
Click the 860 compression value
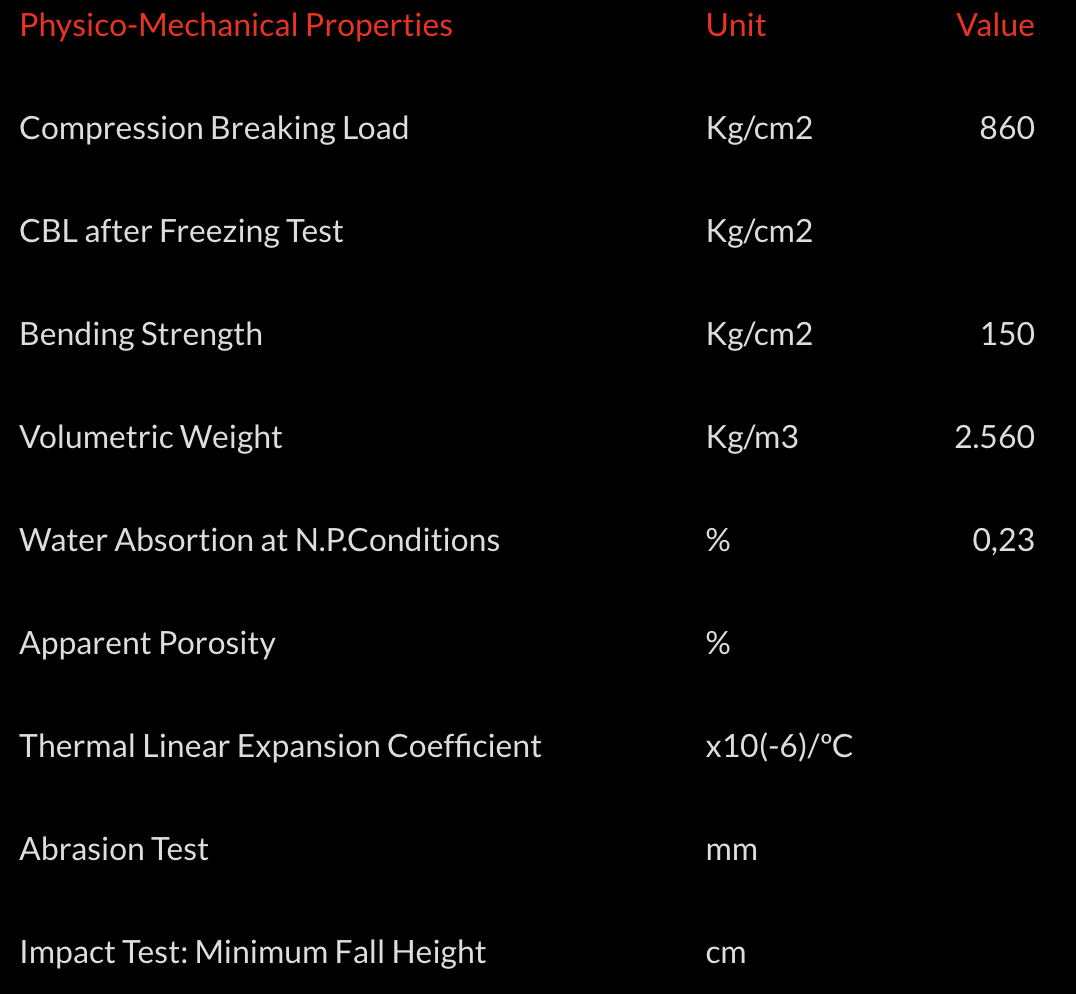click(1007, 128)
